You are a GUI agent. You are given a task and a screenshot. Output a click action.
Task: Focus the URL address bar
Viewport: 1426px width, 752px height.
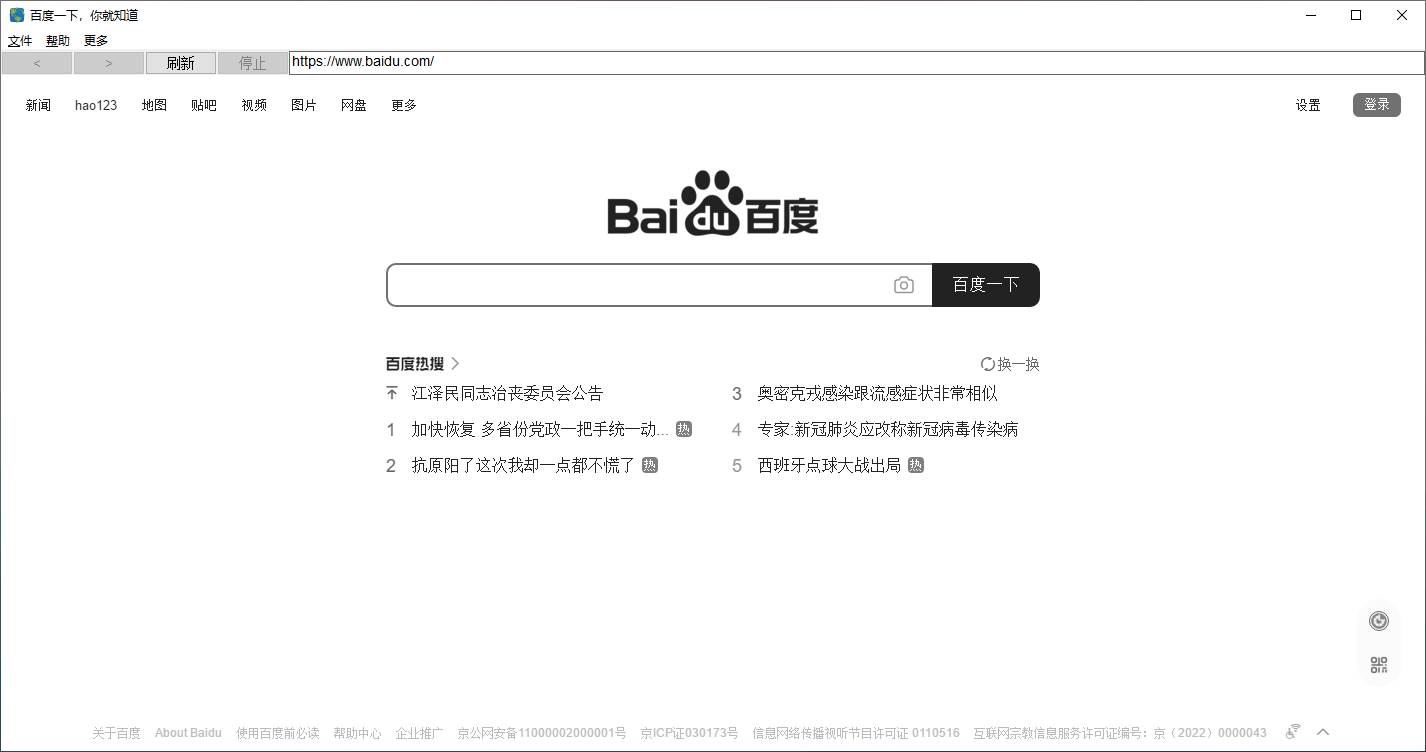856,62
